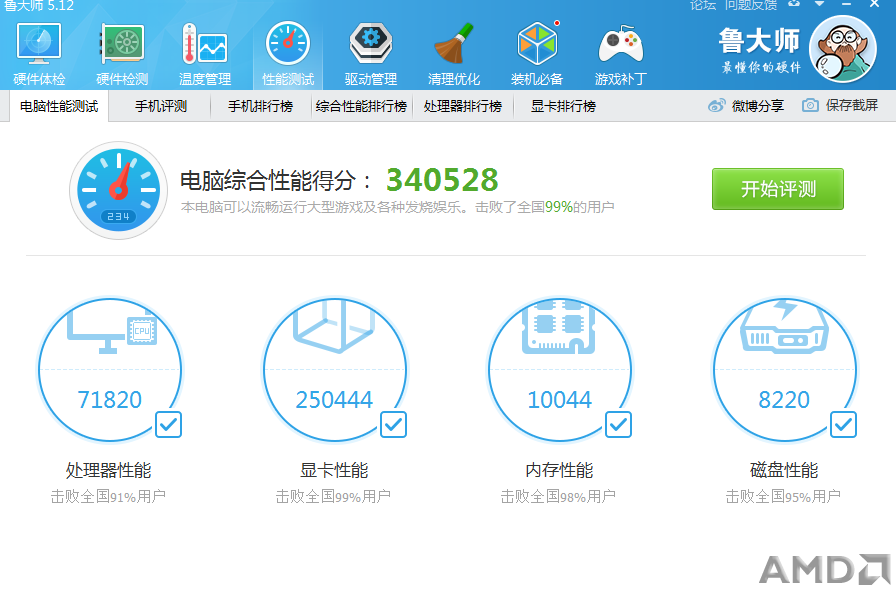Click the disk score 8220
The height and width of the screenshot is (590, 896).
[x=784, y=400]
